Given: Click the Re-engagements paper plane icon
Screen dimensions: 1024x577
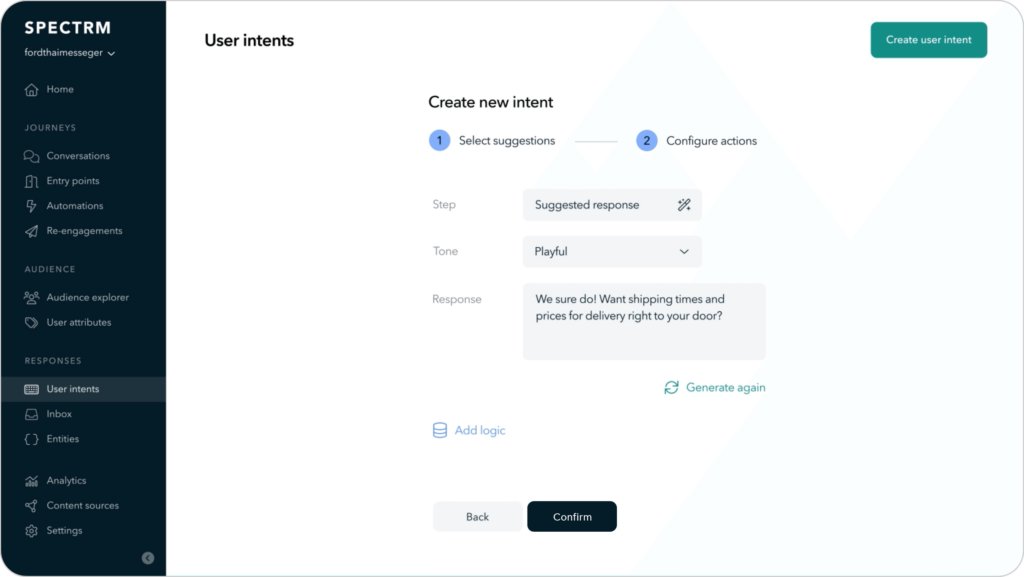Looking at the screenshot, I should pyautogui.click(x=31, y=231).
